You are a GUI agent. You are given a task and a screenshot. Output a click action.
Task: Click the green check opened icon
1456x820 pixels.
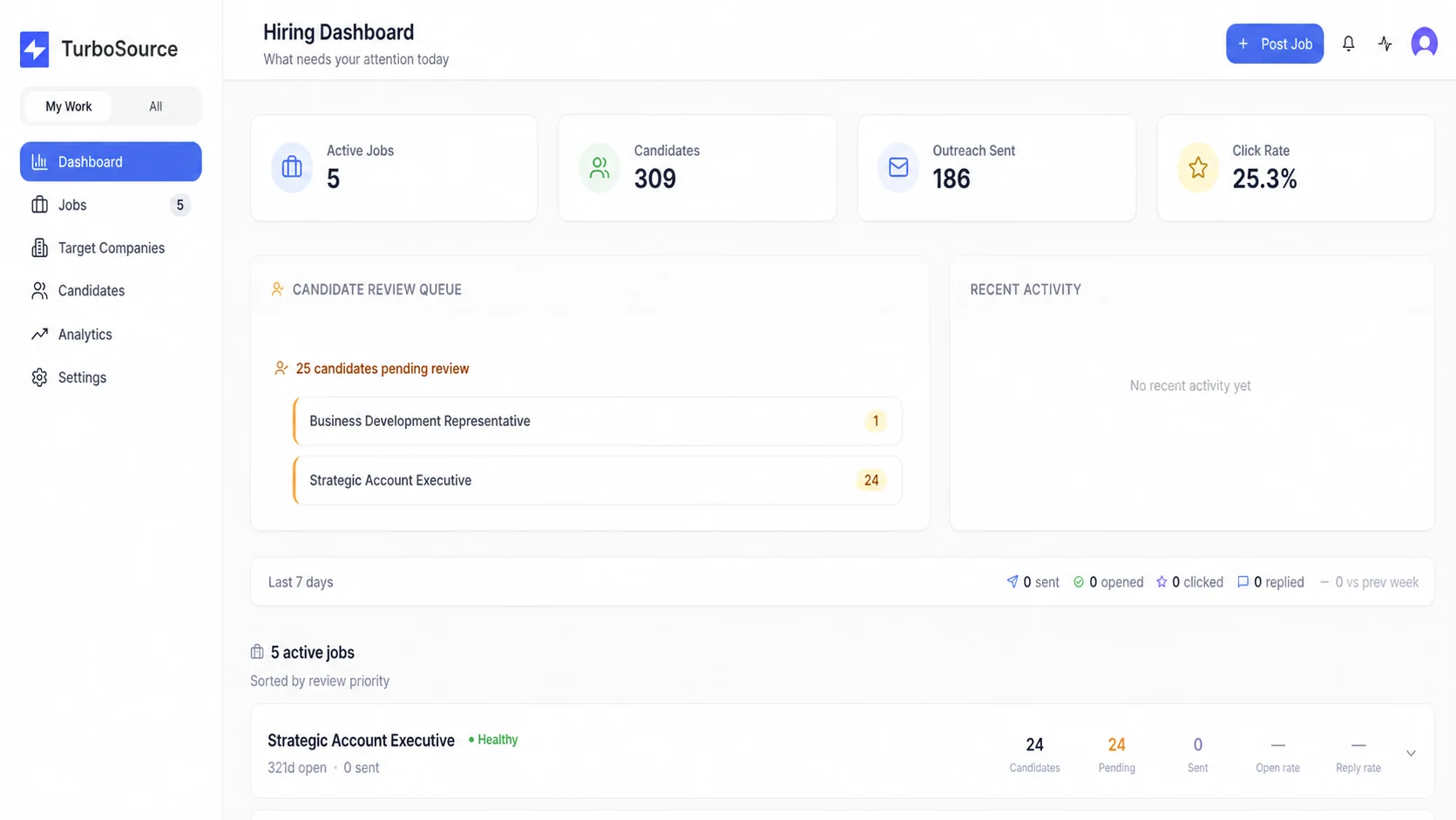(x=1079, y=581)
